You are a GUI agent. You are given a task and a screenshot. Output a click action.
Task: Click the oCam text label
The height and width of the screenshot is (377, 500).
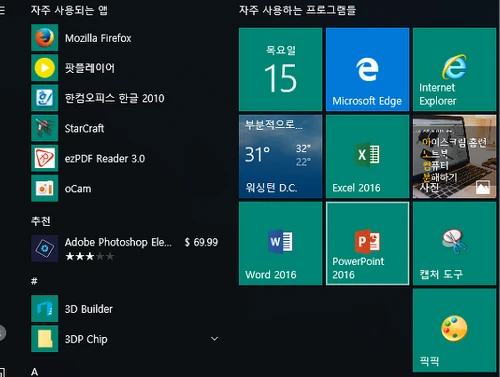click(78, 189)
